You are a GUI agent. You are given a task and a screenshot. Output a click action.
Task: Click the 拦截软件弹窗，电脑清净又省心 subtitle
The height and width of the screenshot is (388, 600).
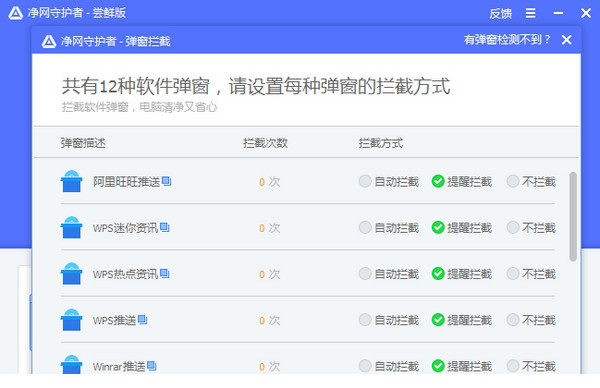(139, 107)
